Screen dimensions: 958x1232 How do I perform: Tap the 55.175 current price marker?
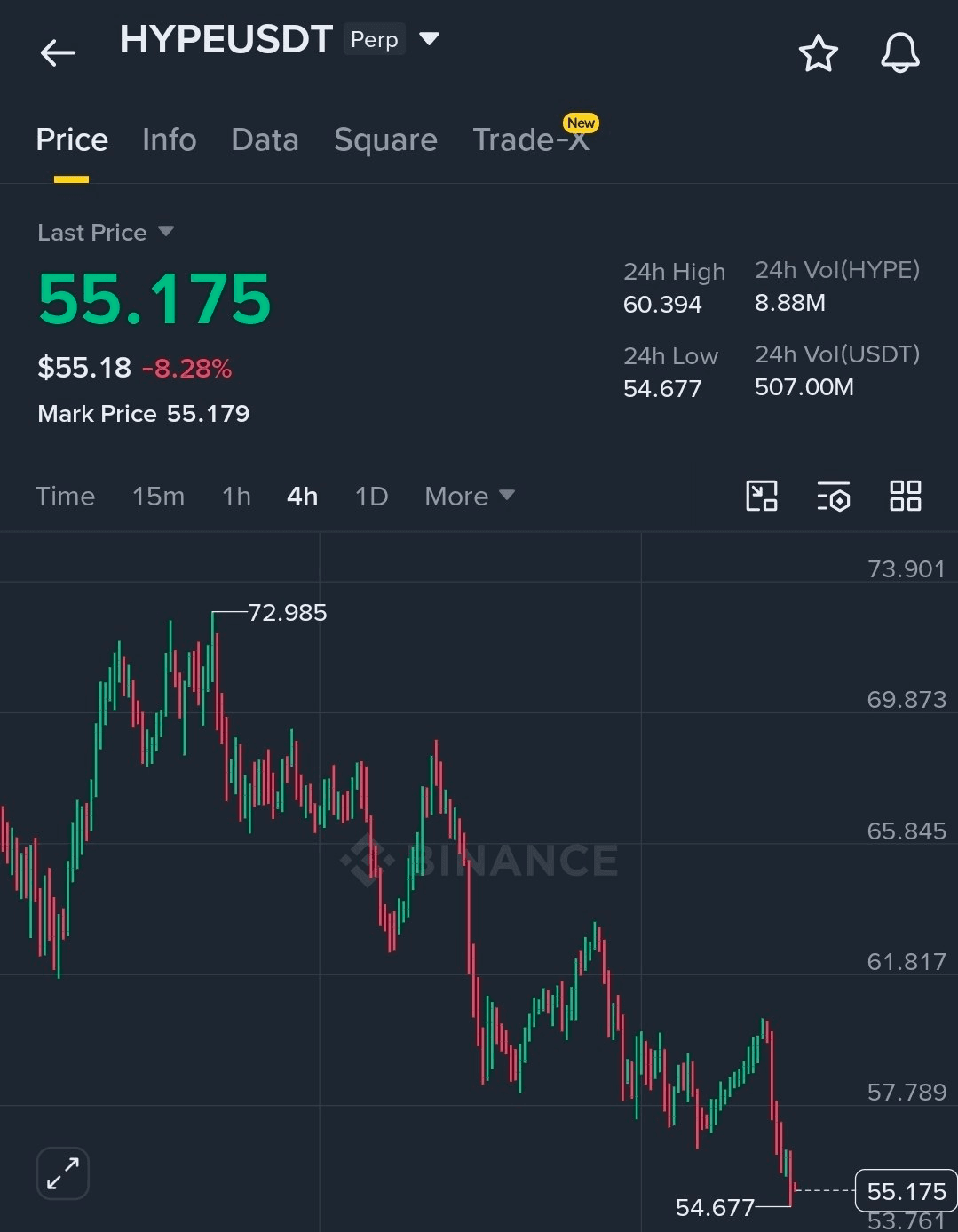[x=906, y=1191]
